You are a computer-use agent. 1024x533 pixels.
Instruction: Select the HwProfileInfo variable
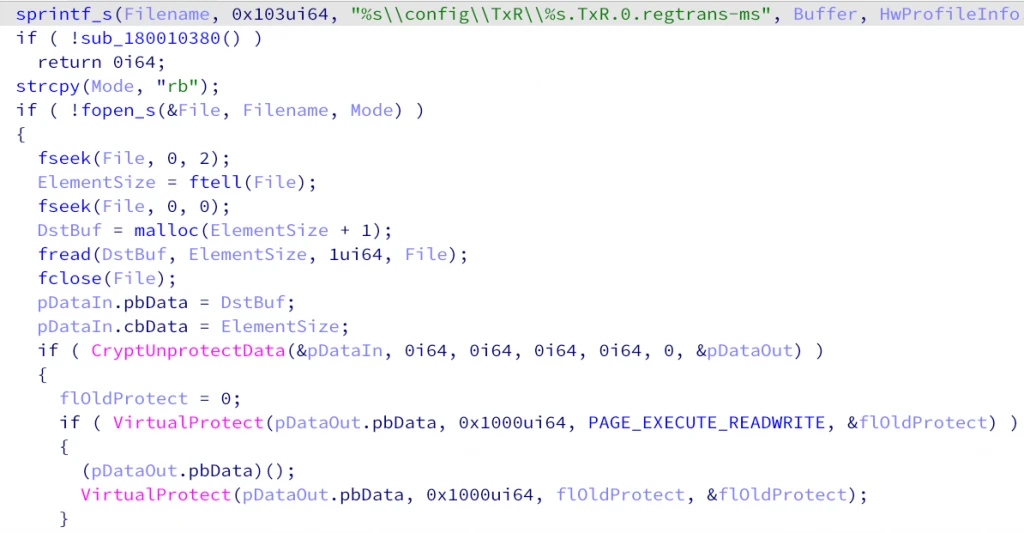tap(951, 14)
